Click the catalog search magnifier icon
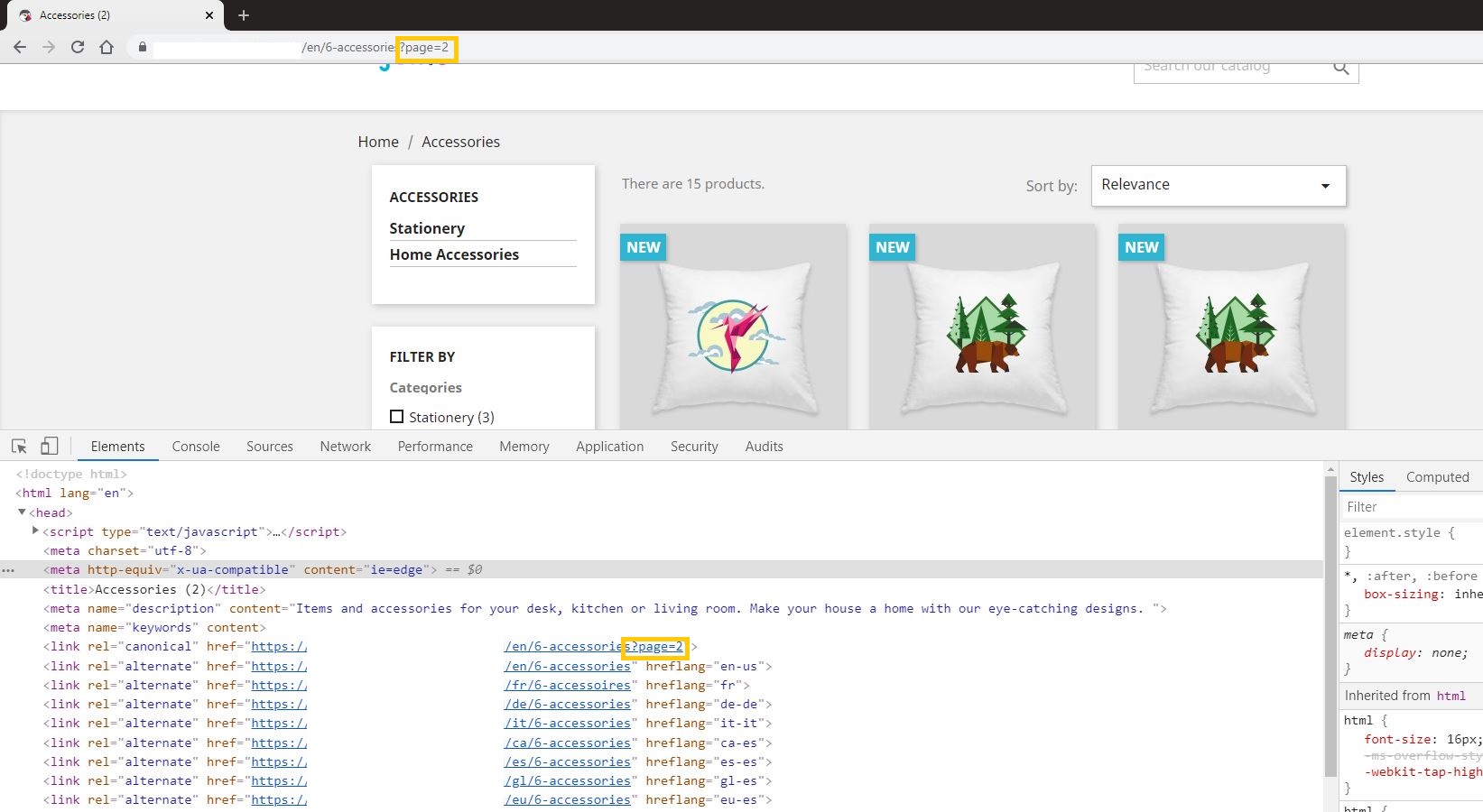This screenshot has width=1483, height=812. click(1341, 68)
